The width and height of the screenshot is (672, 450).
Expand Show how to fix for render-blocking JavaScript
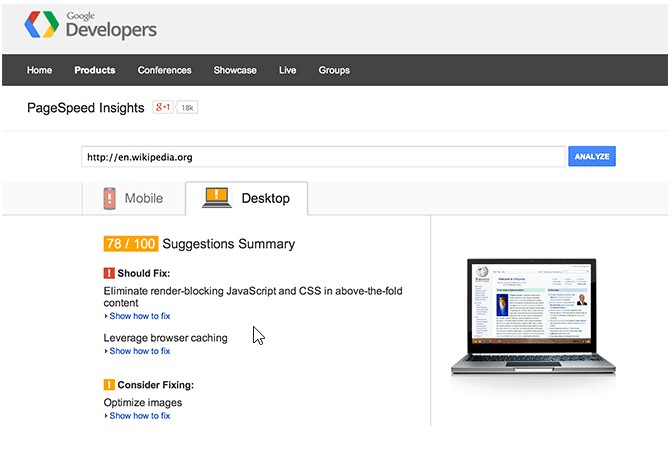tap(138, 316)
